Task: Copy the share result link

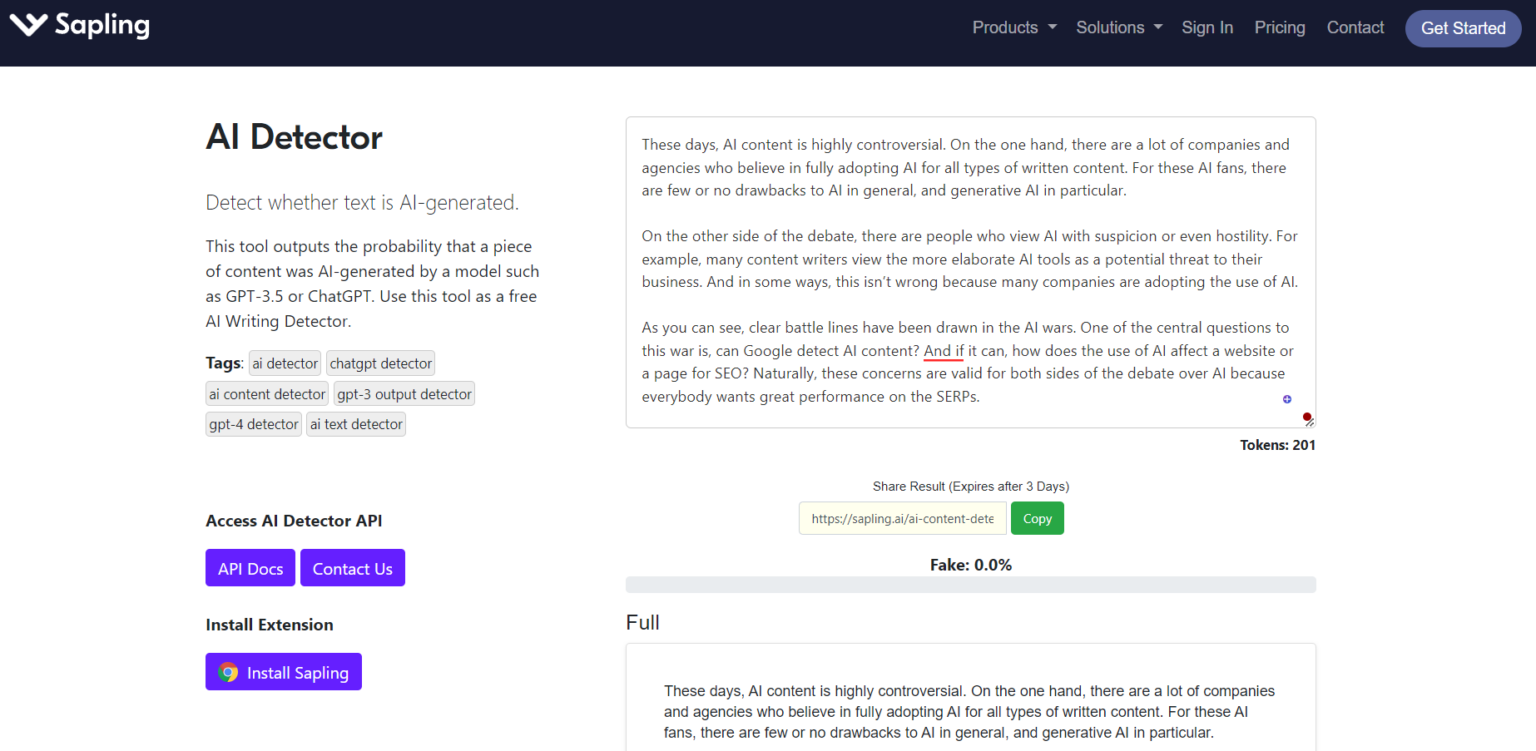Action: [x=1037, y=518]
